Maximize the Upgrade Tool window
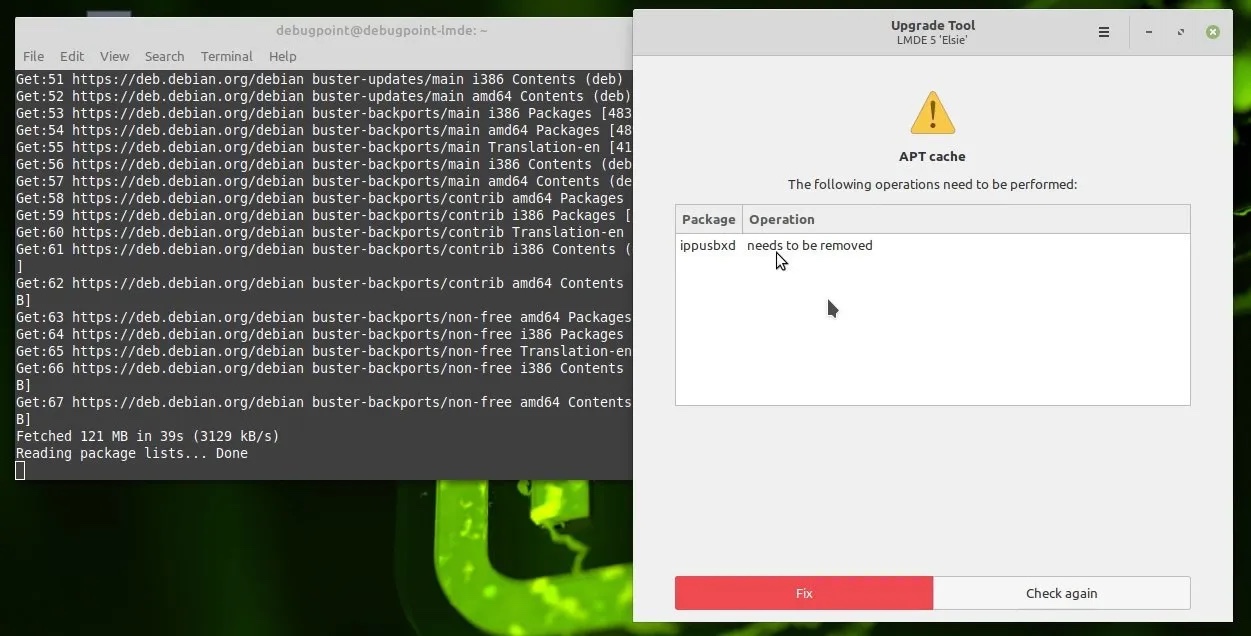The width and height of the screenshot is (1251, 636). [1181, 32]
